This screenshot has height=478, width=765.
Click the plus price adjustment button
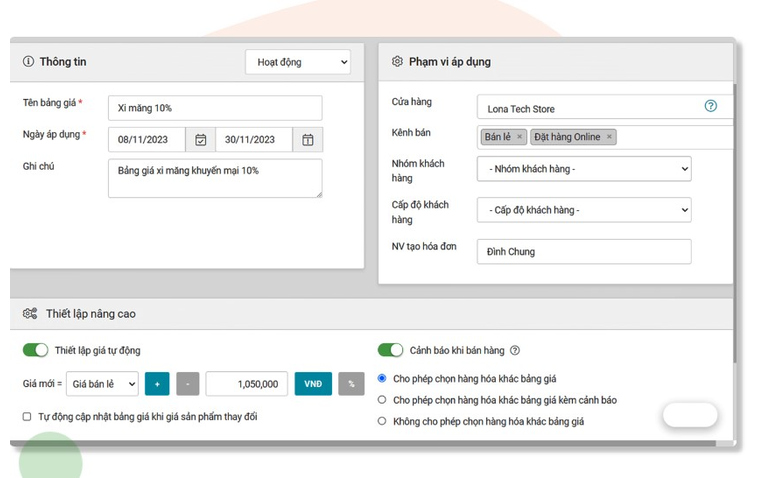[157, 384]
